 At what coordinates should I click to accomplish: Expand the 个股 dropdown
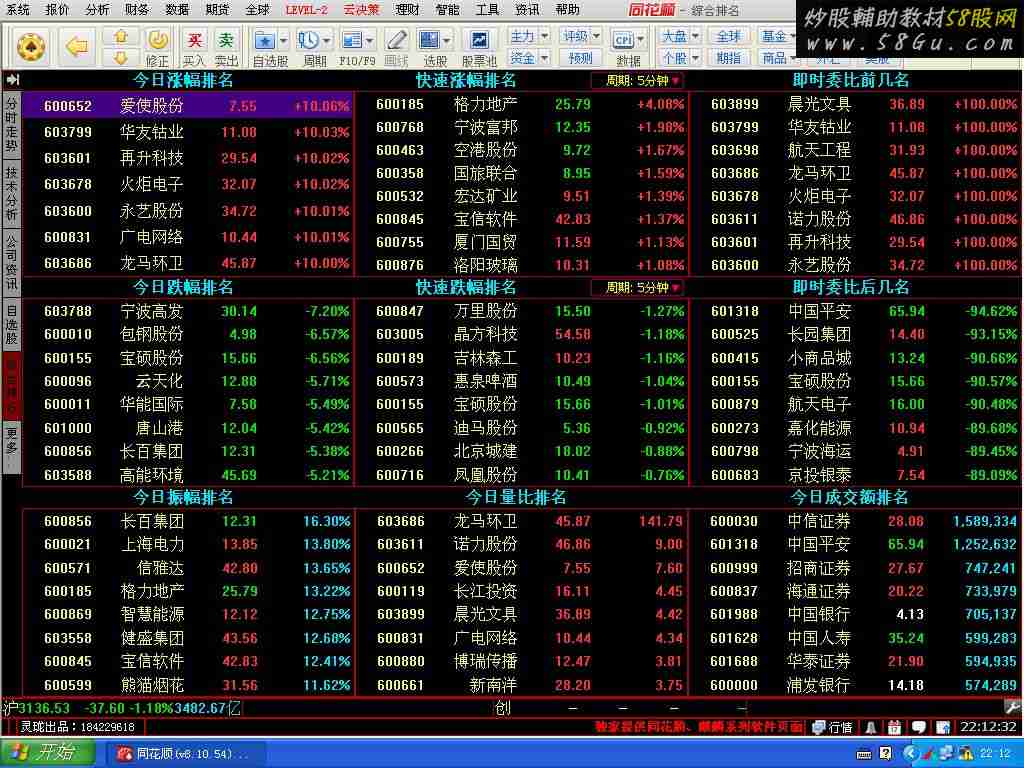tap(695, 58)
